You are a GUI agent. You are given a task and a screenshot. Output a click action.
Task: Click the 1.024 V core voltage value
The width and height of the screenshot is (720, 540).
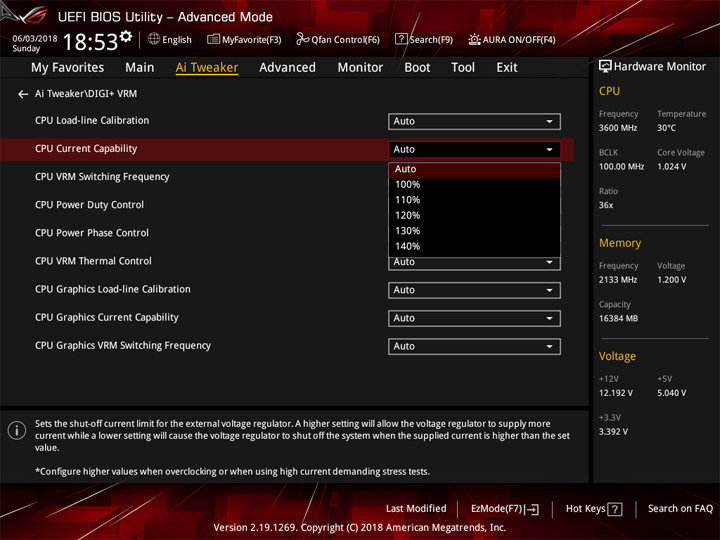click(x=671, y=167)
